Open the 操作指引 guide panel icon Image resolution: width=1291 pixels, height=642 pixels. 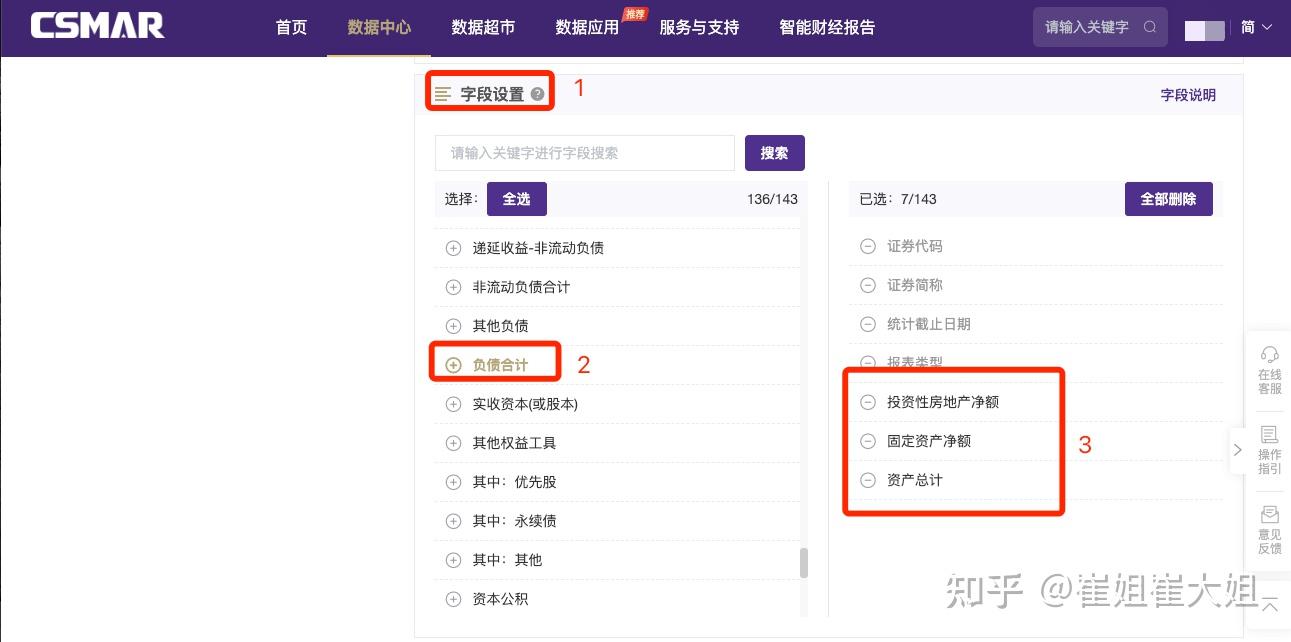point(1269,448)
